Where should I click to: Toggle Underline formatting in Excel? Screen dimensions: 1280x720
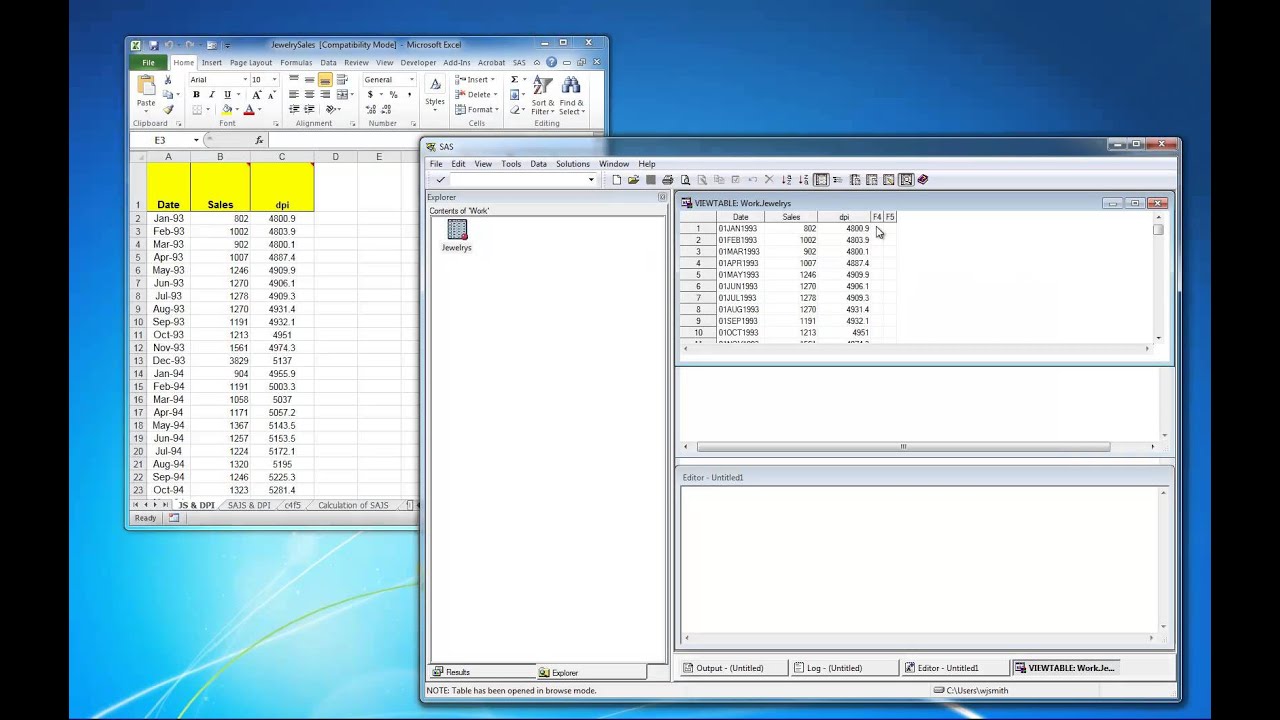pyautogui.click(x=227, y=95)
